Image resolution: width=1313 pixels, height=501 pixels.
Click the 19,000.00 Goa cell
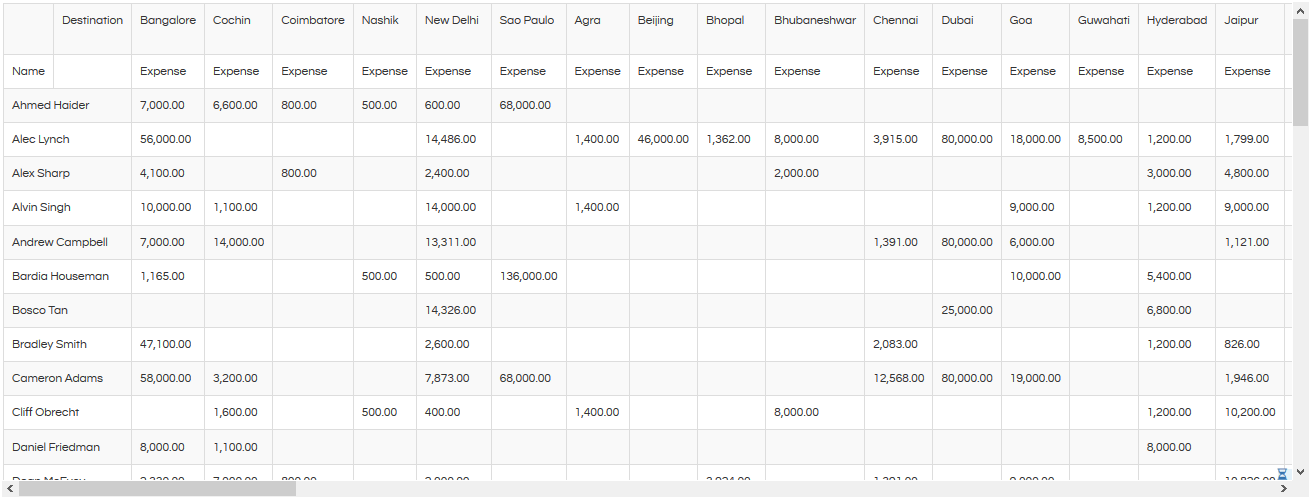(x=1035, y=378)
